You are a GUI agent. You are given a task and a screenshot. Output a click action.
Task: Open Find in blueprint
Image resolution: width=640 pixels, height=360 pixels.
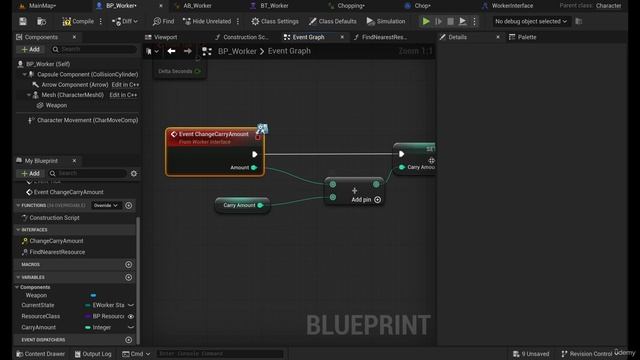click(163, 21)
